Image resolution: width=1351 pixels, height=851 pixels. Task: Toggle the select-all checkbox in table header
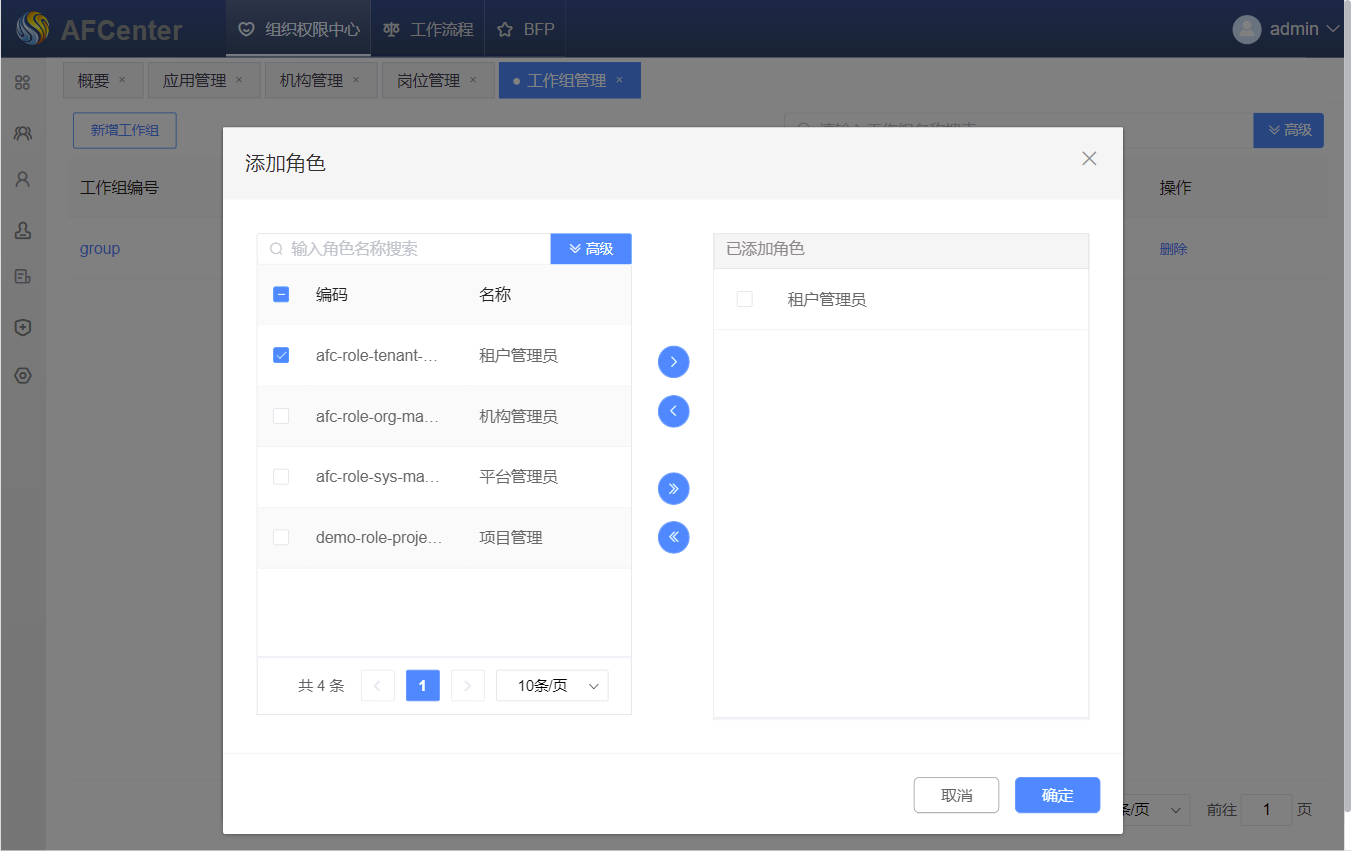pos(281,294)
